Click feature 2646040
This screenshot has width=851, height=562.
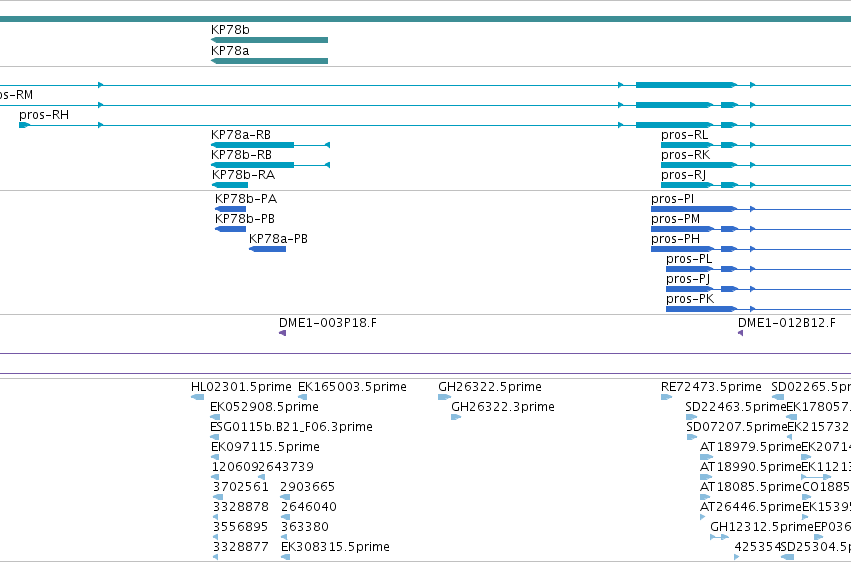[285, 517]
